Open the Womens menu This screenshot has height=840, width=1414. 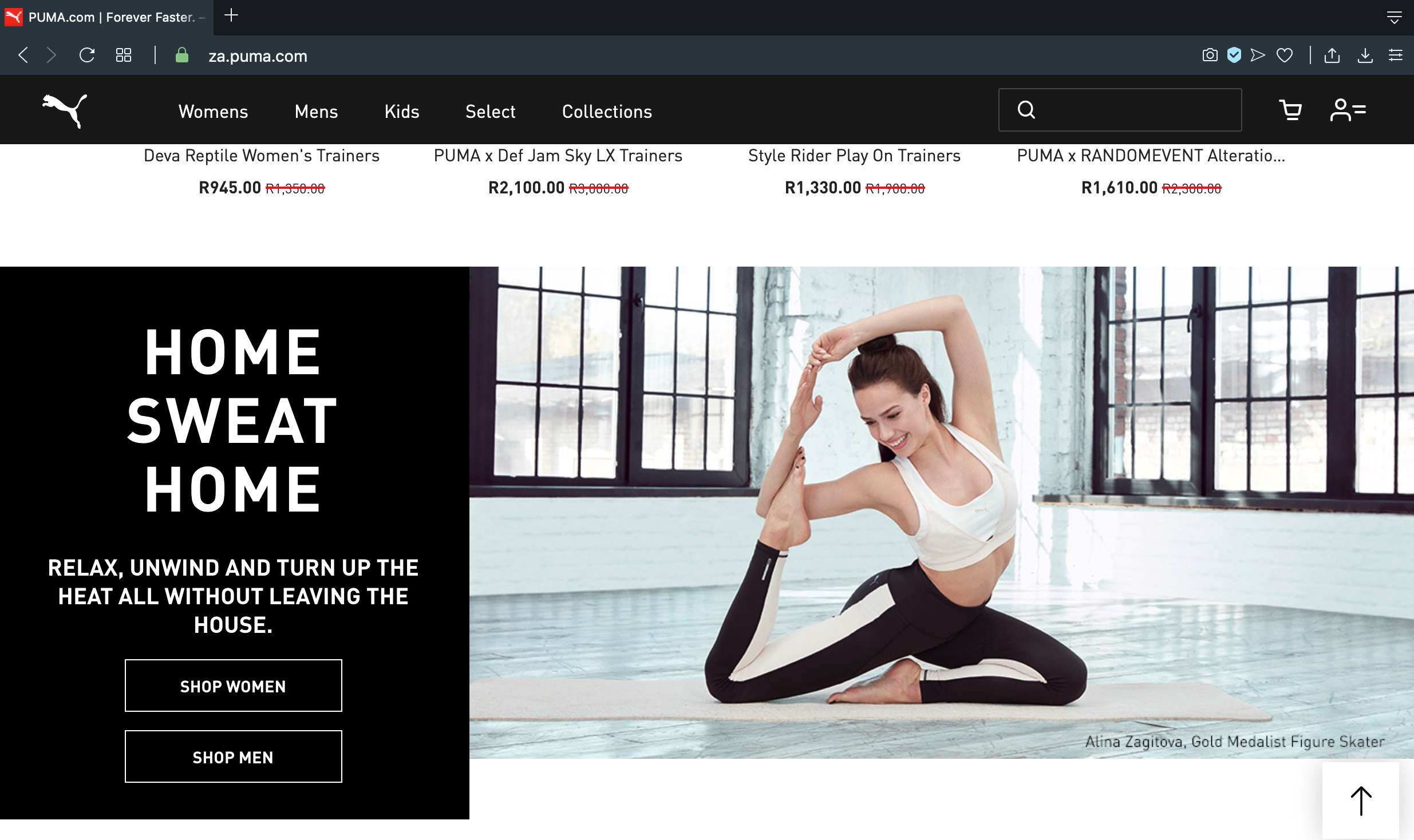pos(213,112)
